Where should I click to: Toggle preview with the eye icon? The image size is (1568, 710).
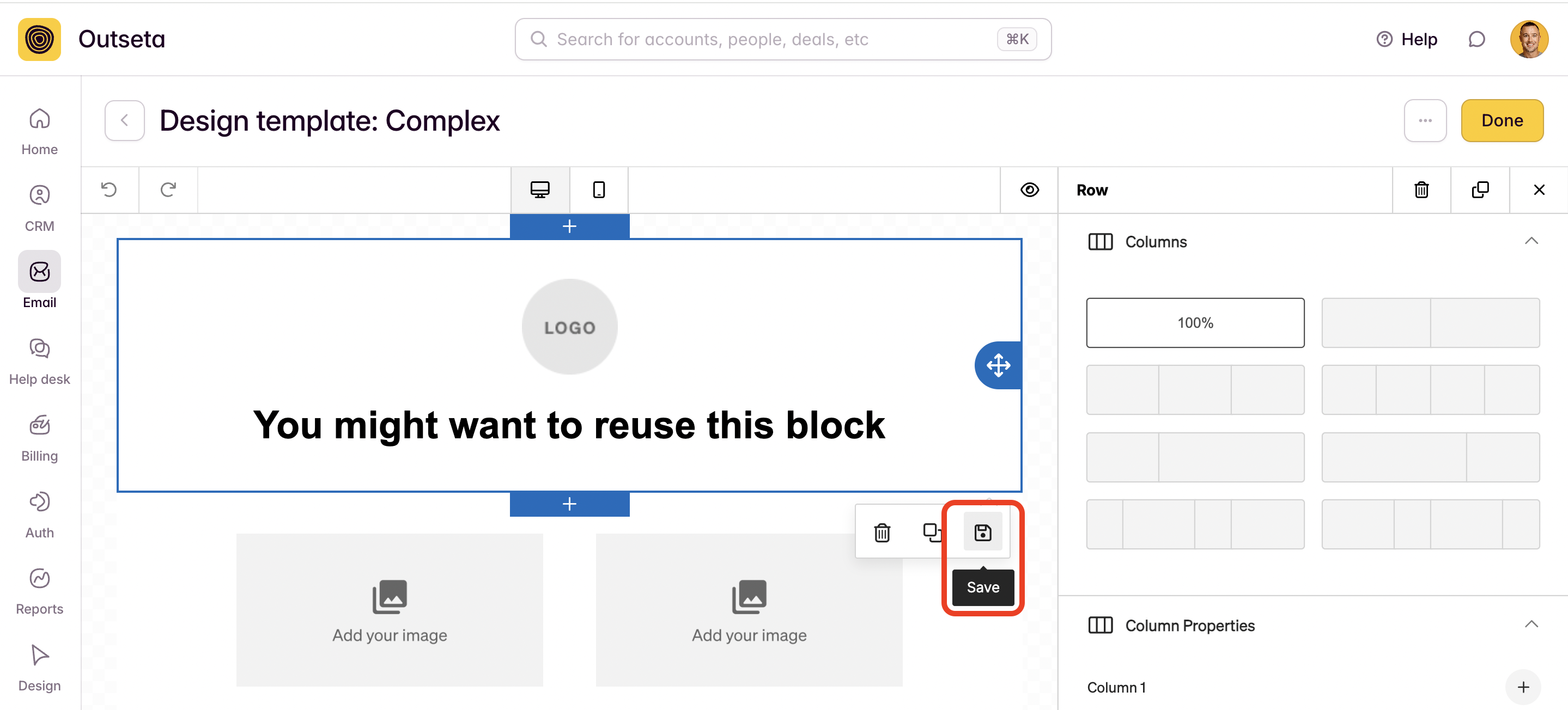point(1029,190)
